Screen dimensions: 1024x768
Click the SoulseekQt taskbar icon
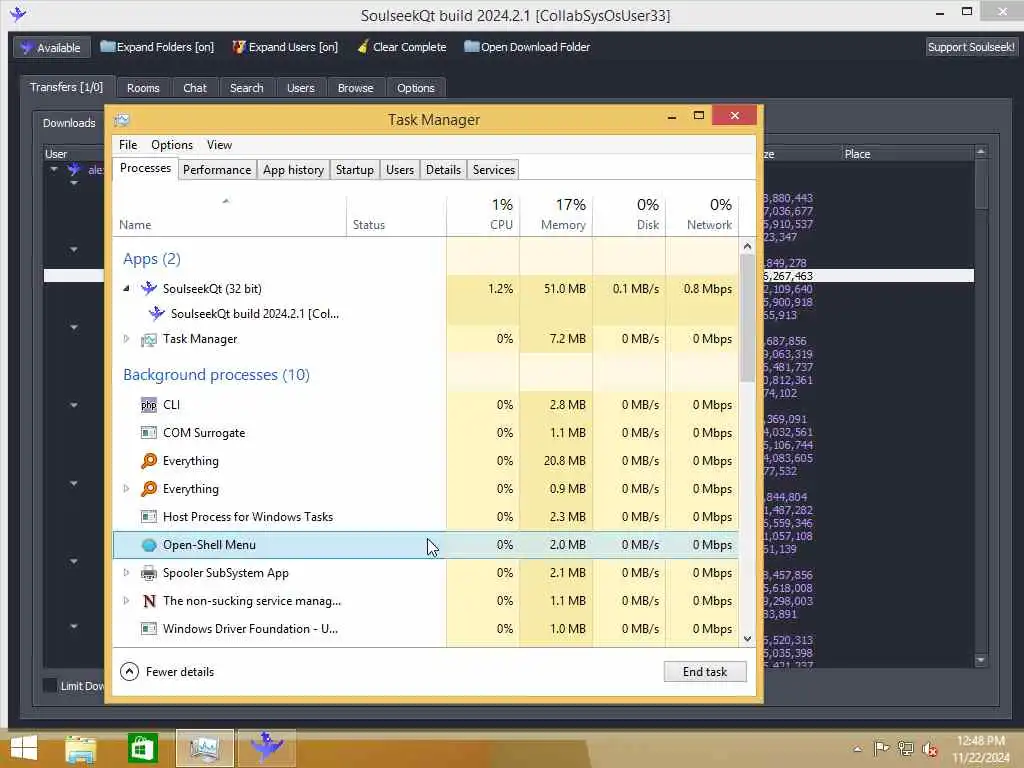[x=266, y=748]
